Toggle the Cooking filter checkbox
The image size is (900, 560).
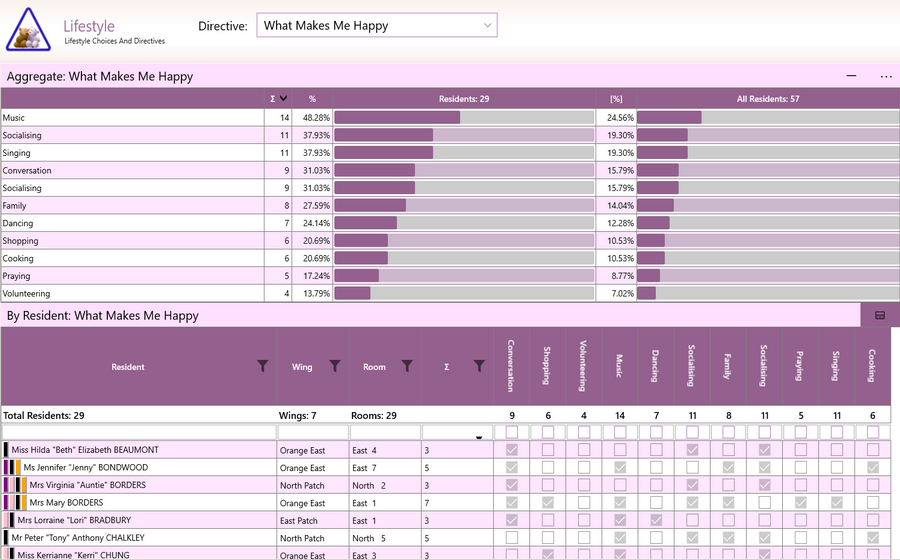tap(873, 432)
